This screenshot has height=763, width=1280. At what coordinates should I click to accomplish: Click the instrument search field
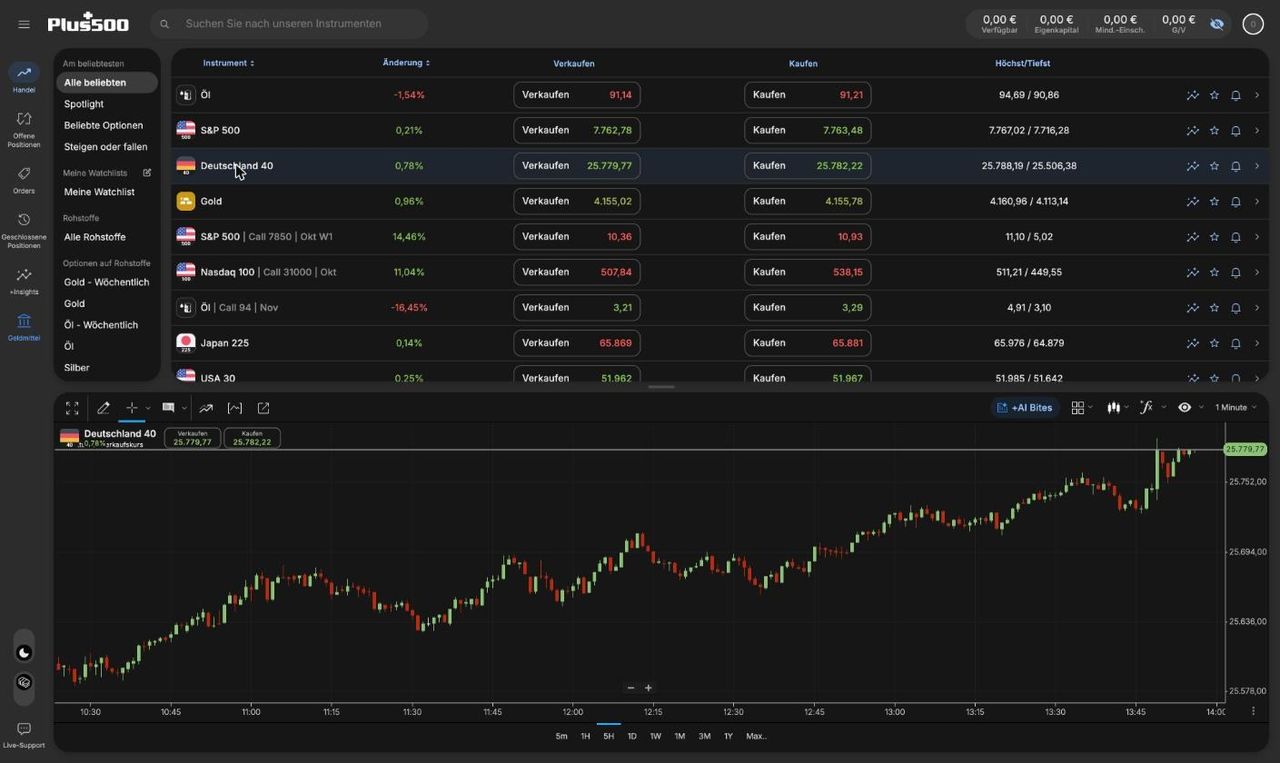289,24
